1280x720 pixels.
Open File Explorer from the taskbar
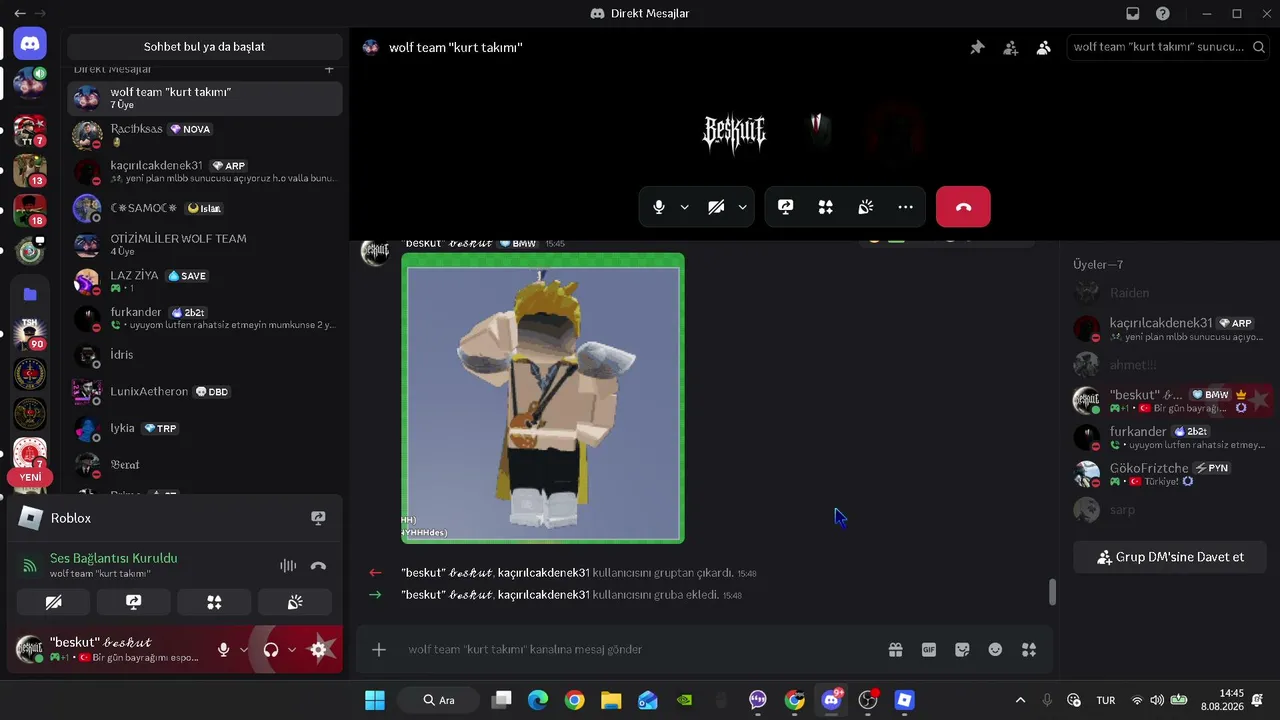pyautogui.click(x=611, y=700)
